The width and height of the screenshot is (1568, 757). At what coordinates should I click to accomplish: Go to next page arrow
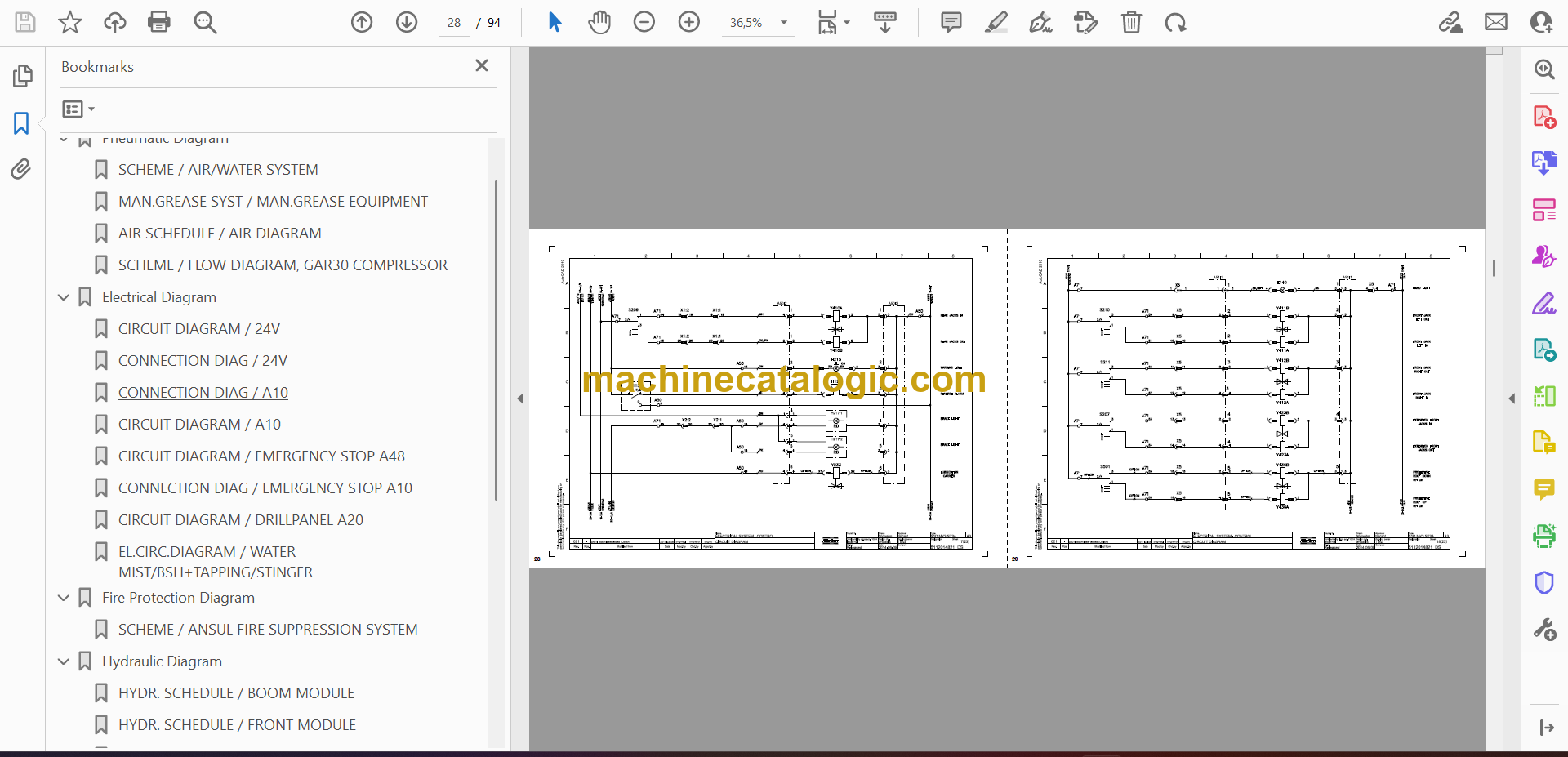pos(407,22)
